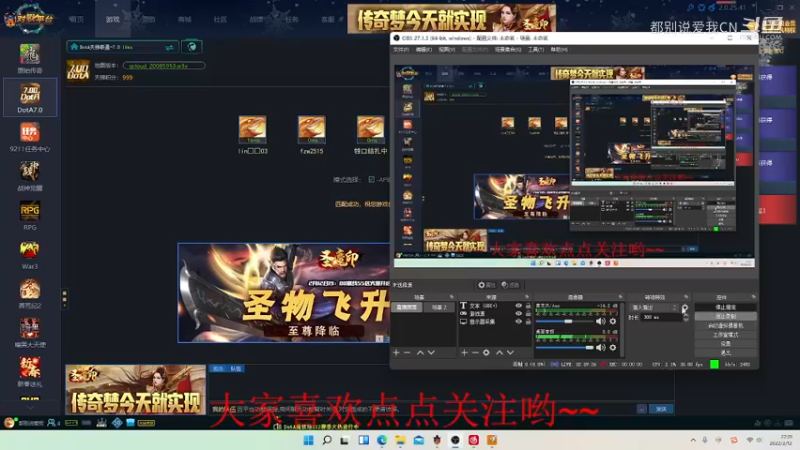800x450 pixels.
Task: Click the transition settings gear in OBS
Action: coord(685,308)
